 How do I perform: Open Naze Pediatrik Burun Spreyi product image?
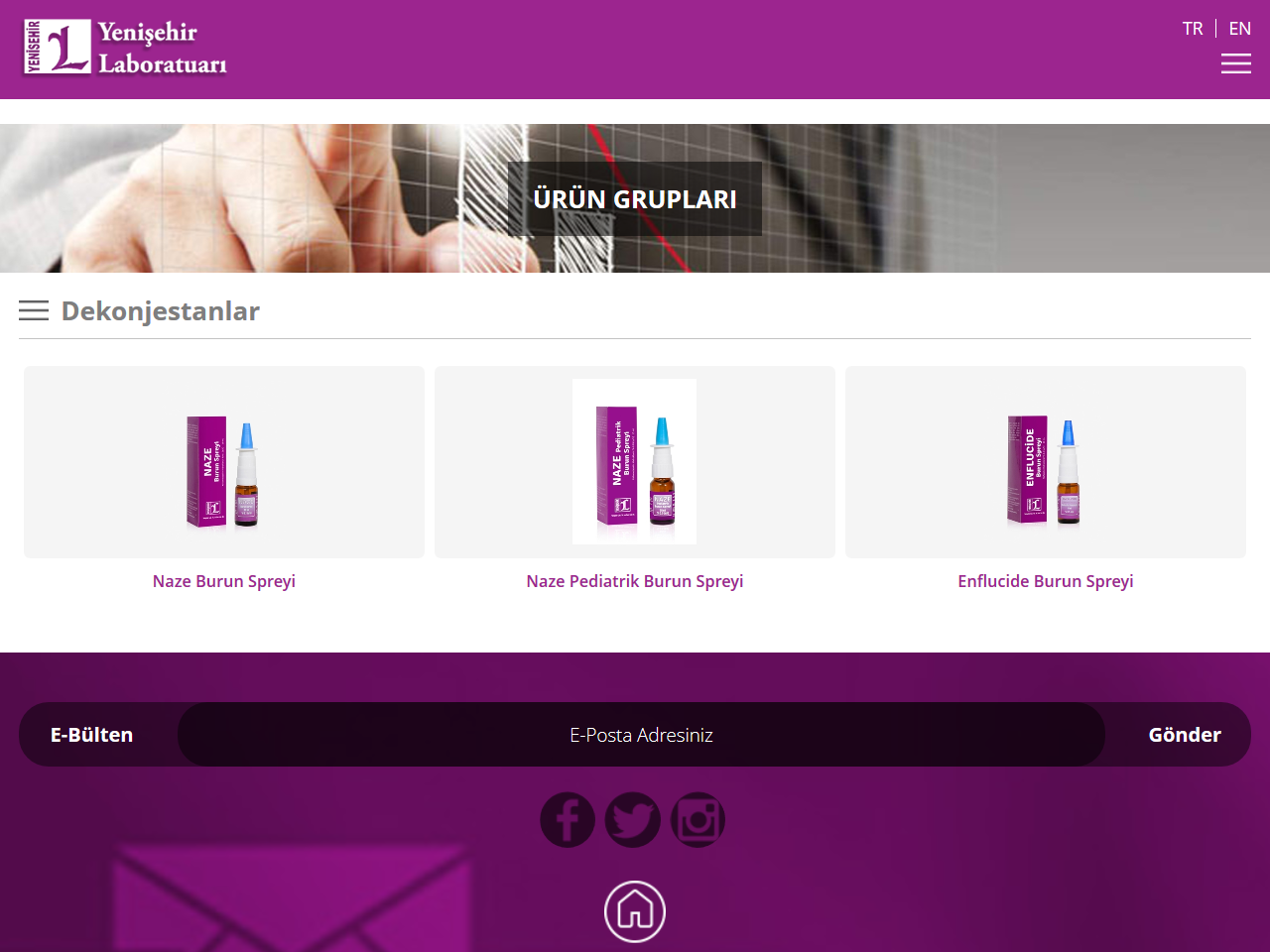[635, 462]
